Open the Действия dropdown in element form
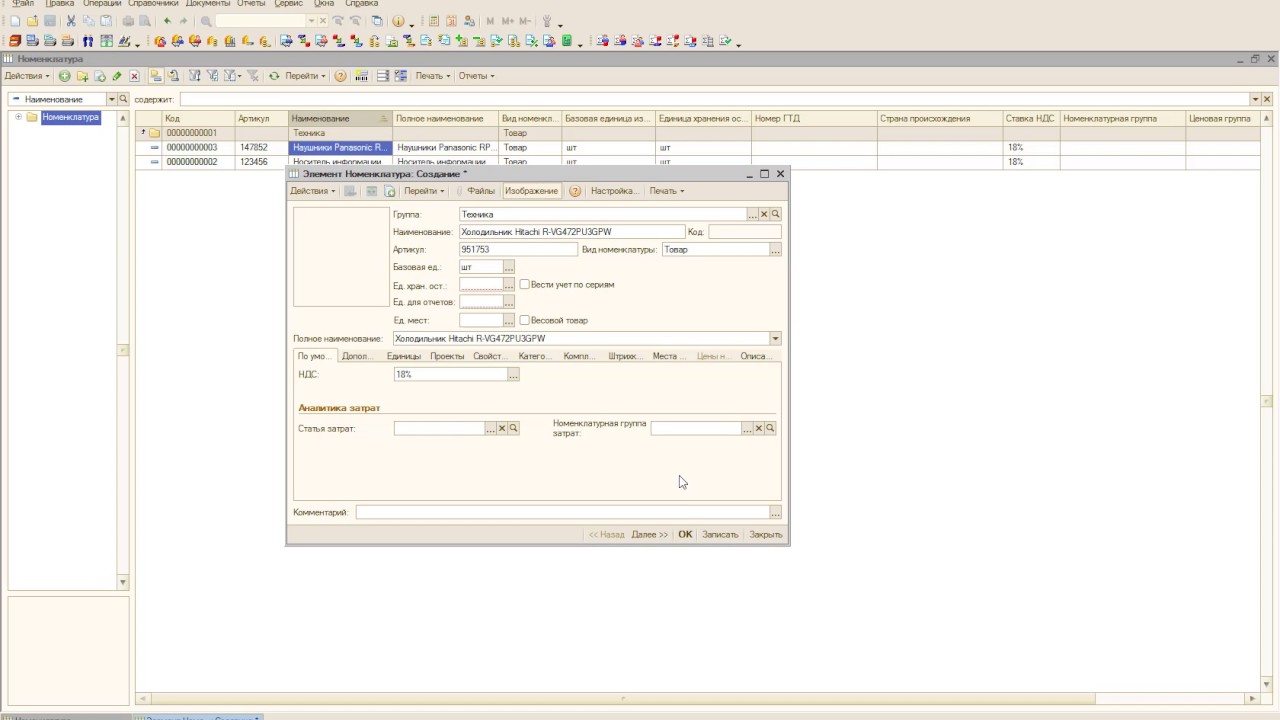 [x=313, y=191]
